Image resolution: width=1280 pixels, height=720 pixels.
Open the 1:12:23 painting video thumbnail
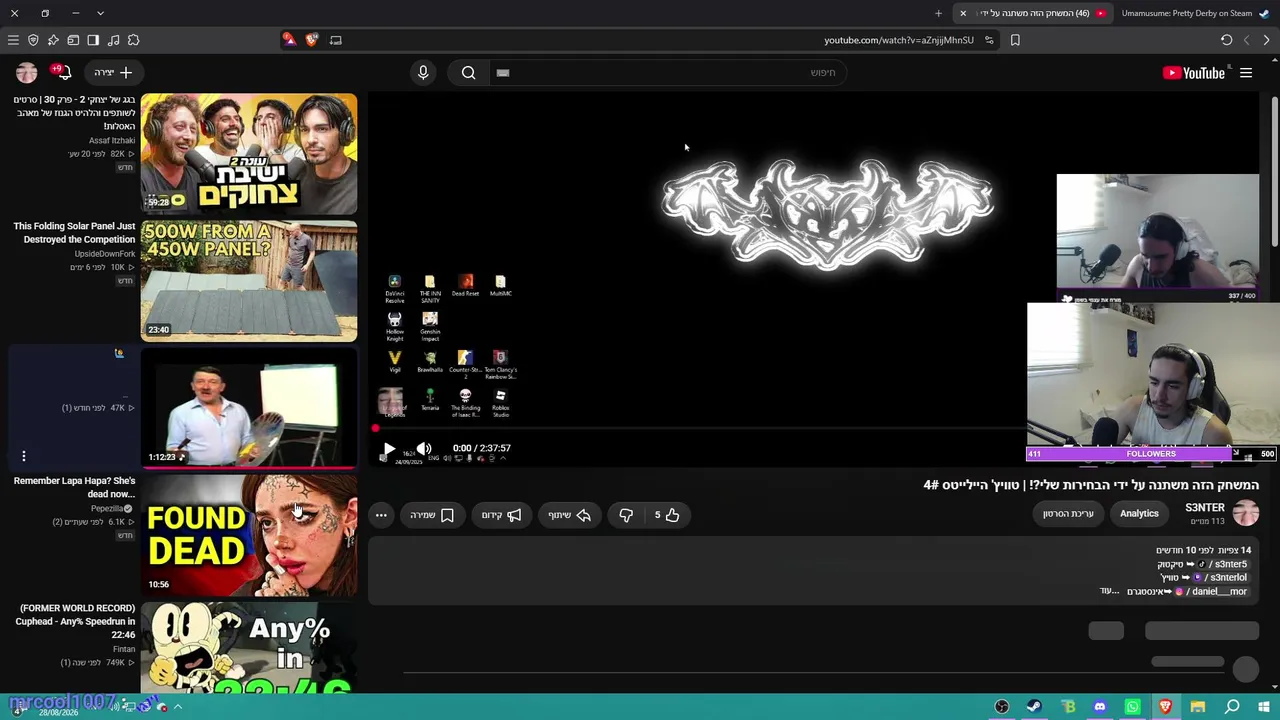click(249, 408)
